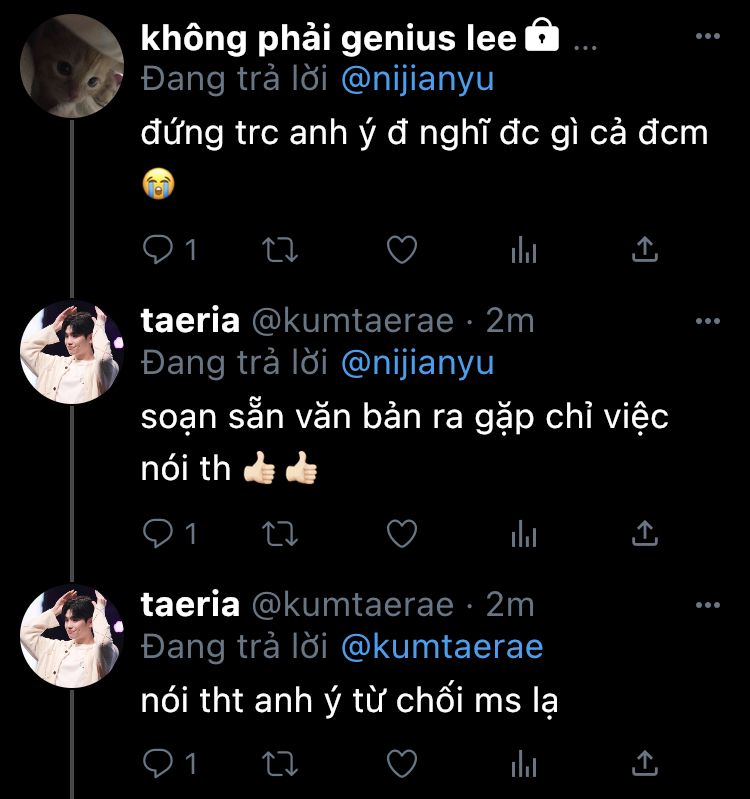This screenshot has height=799, width=750.
Task: Retweet the 'soạn sẵn văn bản' tweet
Action: (x=279, y=535)
